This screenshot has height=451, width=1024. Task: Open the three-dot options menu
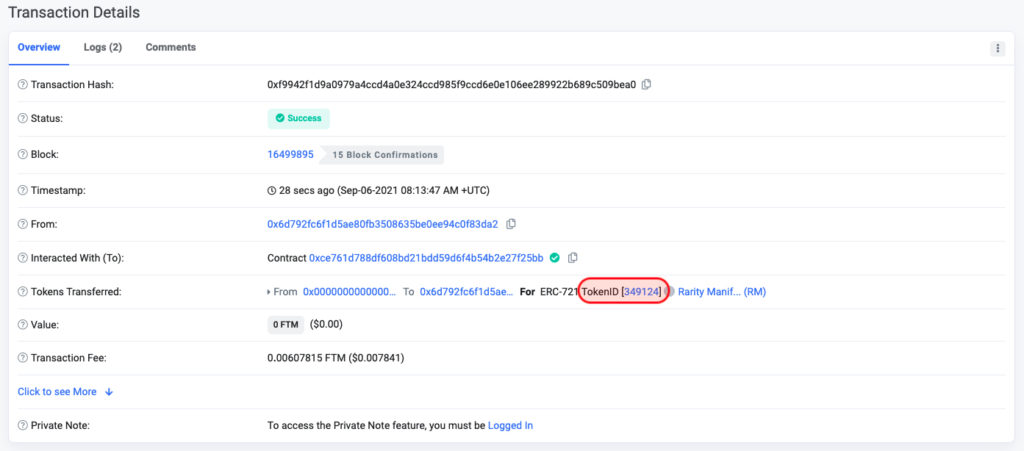click(997, 48)
